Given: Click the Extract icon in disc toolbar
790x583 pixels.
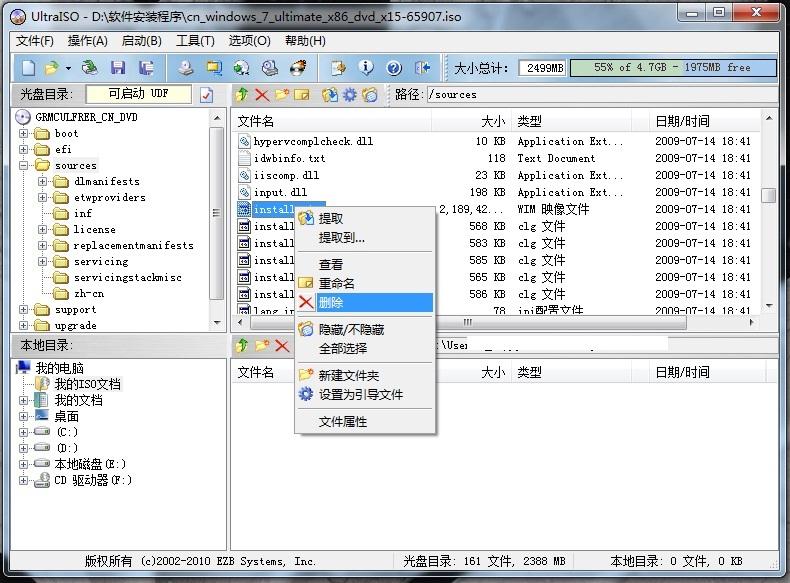Looking at the screenshot, I should pyautogui.click(x=330, y=94).
